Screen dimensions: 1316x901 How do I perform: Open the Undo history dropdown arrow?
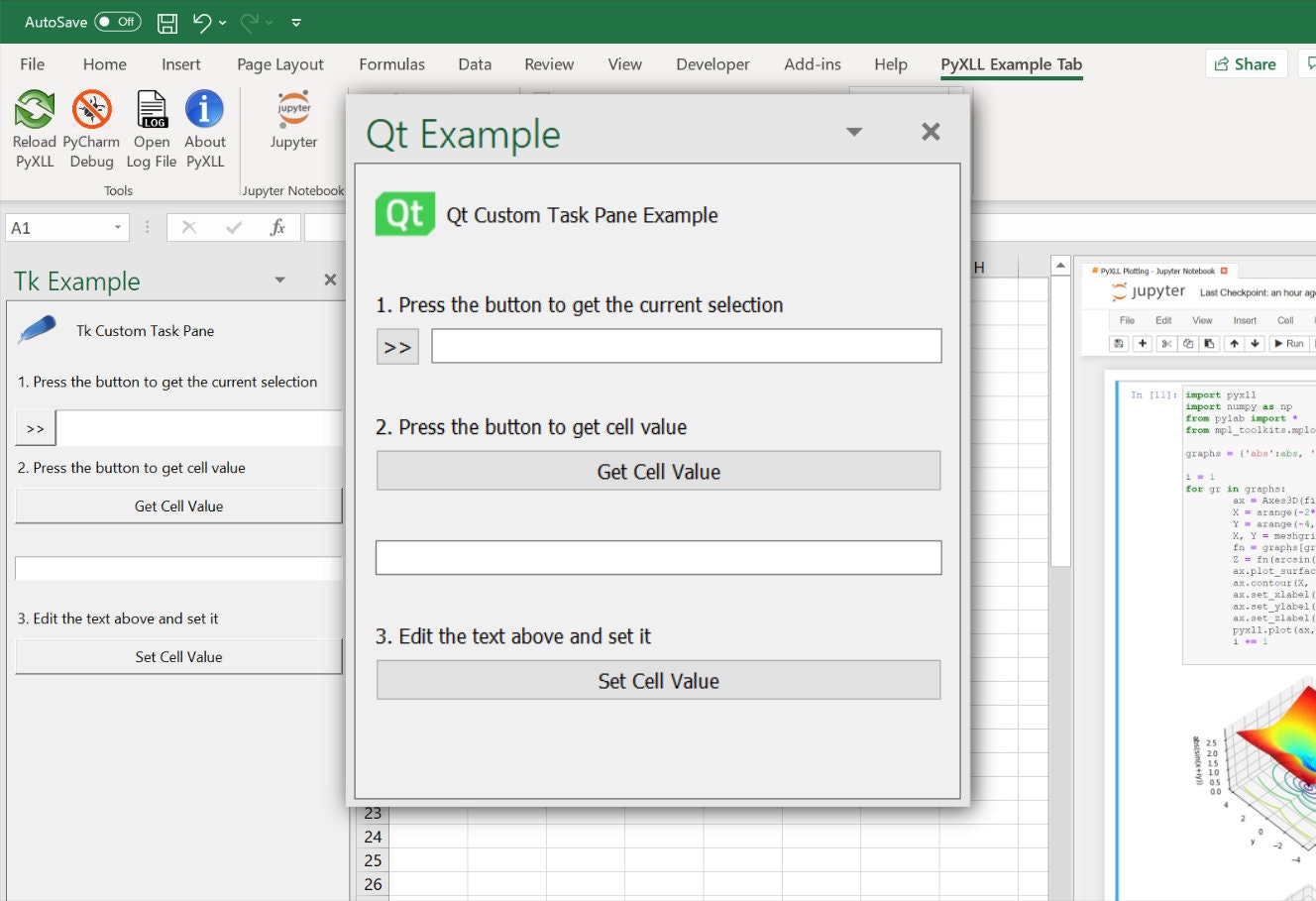[x=222, y=22]
